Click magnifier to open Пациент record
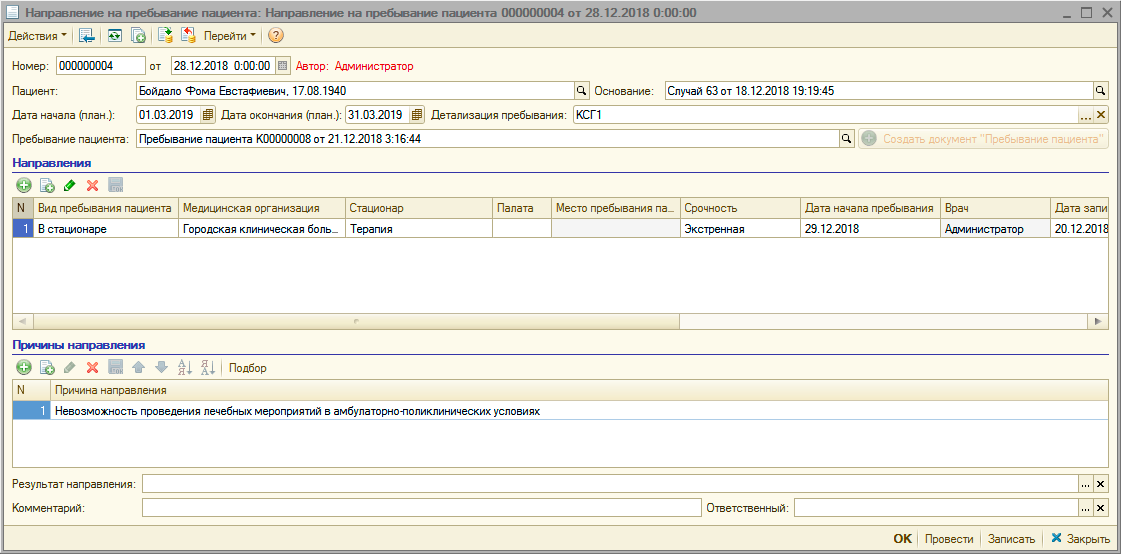This screenshot has width=1121, height=554. (578, 91)
